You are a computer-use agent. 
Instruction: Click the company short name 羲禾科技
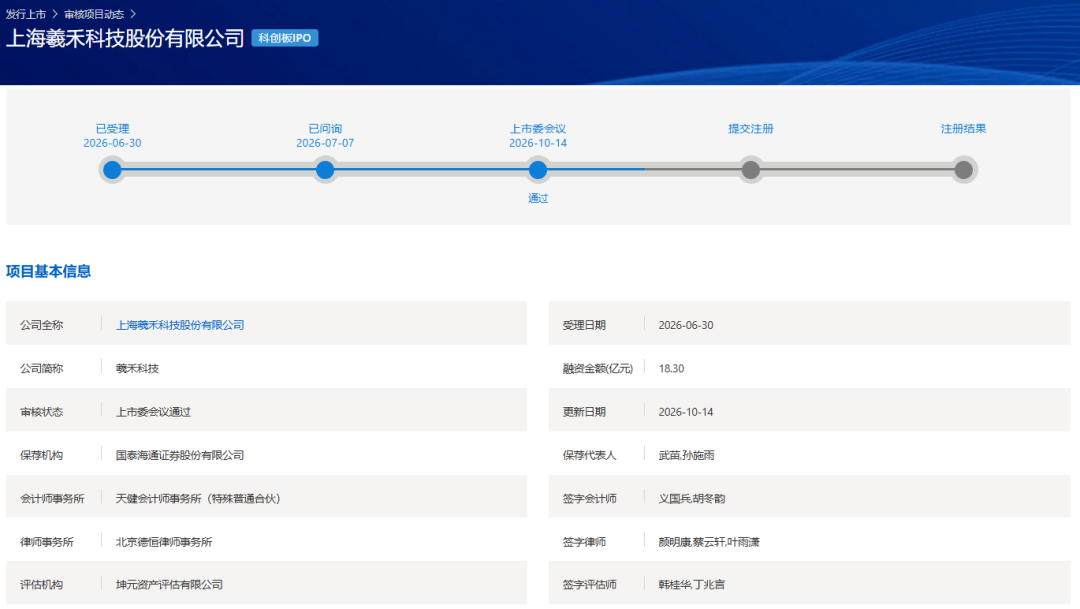137,369
